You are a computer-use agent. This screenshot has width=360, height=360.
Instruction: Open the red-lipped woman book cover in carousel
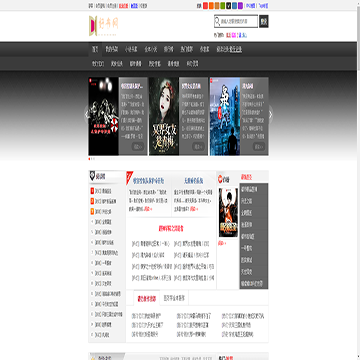pos(164,116)
